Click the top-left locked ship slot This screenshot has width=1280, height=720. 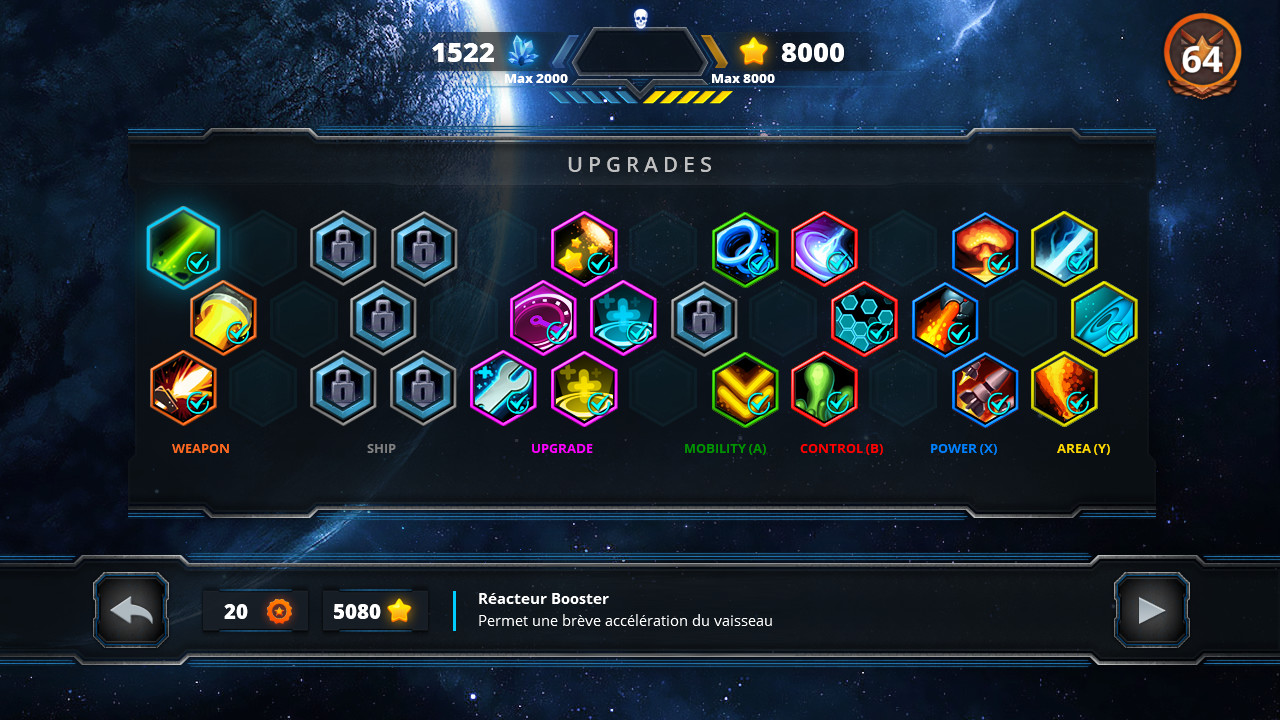[x=343, y=249]
